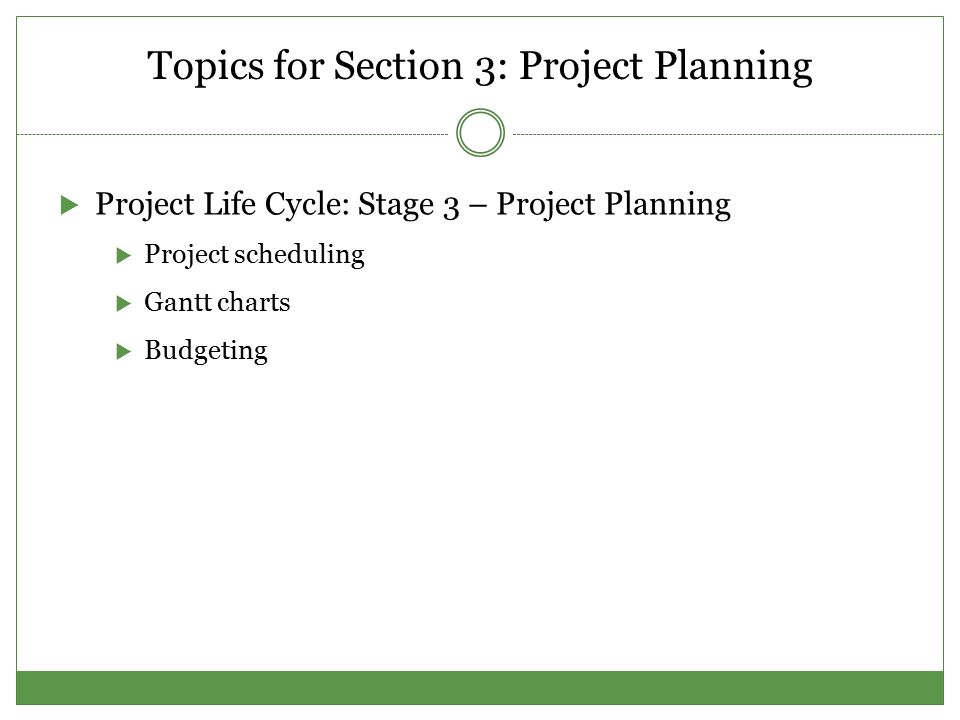
Task: Click the green circle ornament below the title
Action: click(x=480, y=133)
